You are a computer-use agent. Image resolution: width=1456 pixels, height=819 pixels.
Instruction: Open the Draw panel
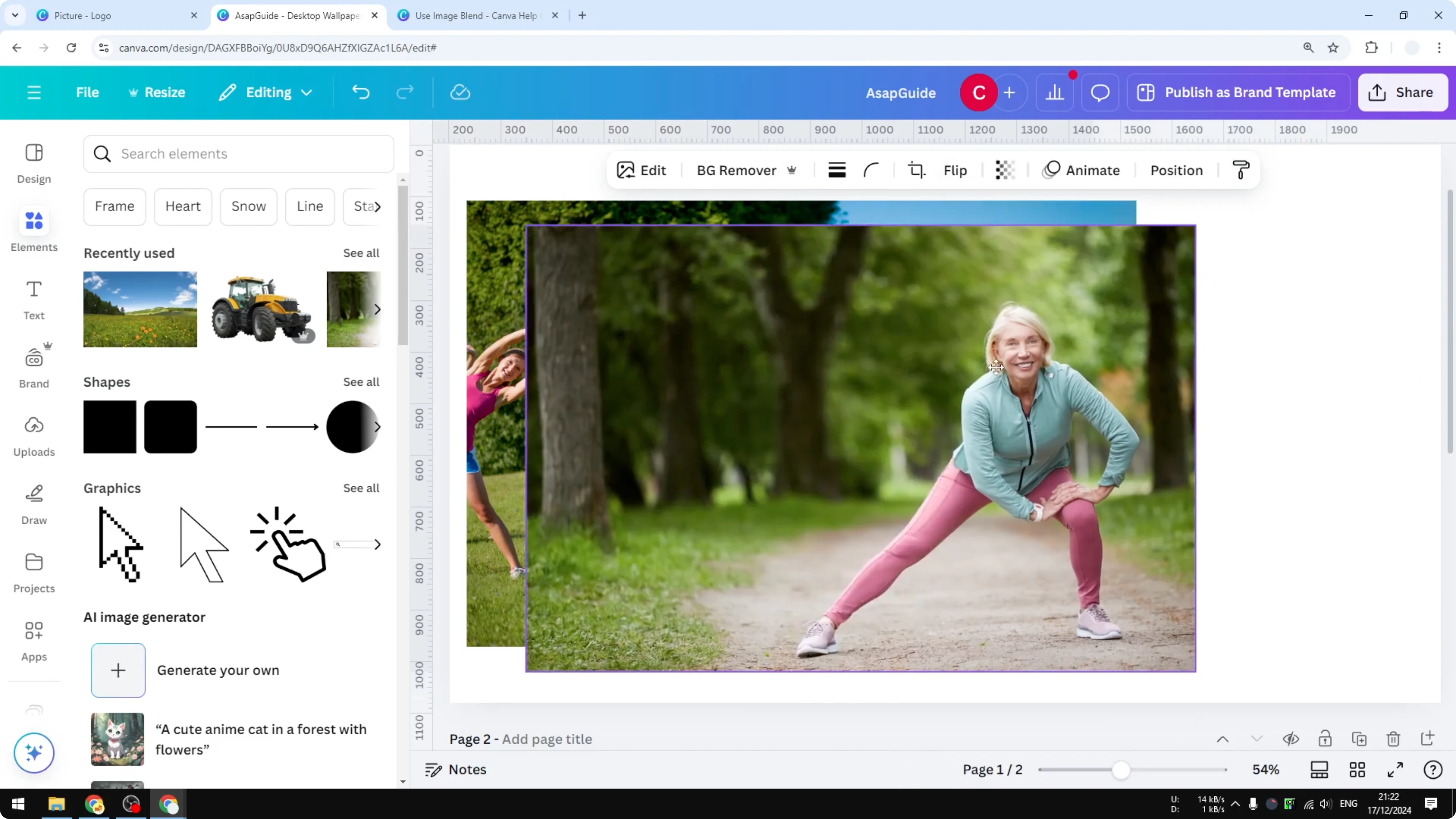tap(33, 503)
